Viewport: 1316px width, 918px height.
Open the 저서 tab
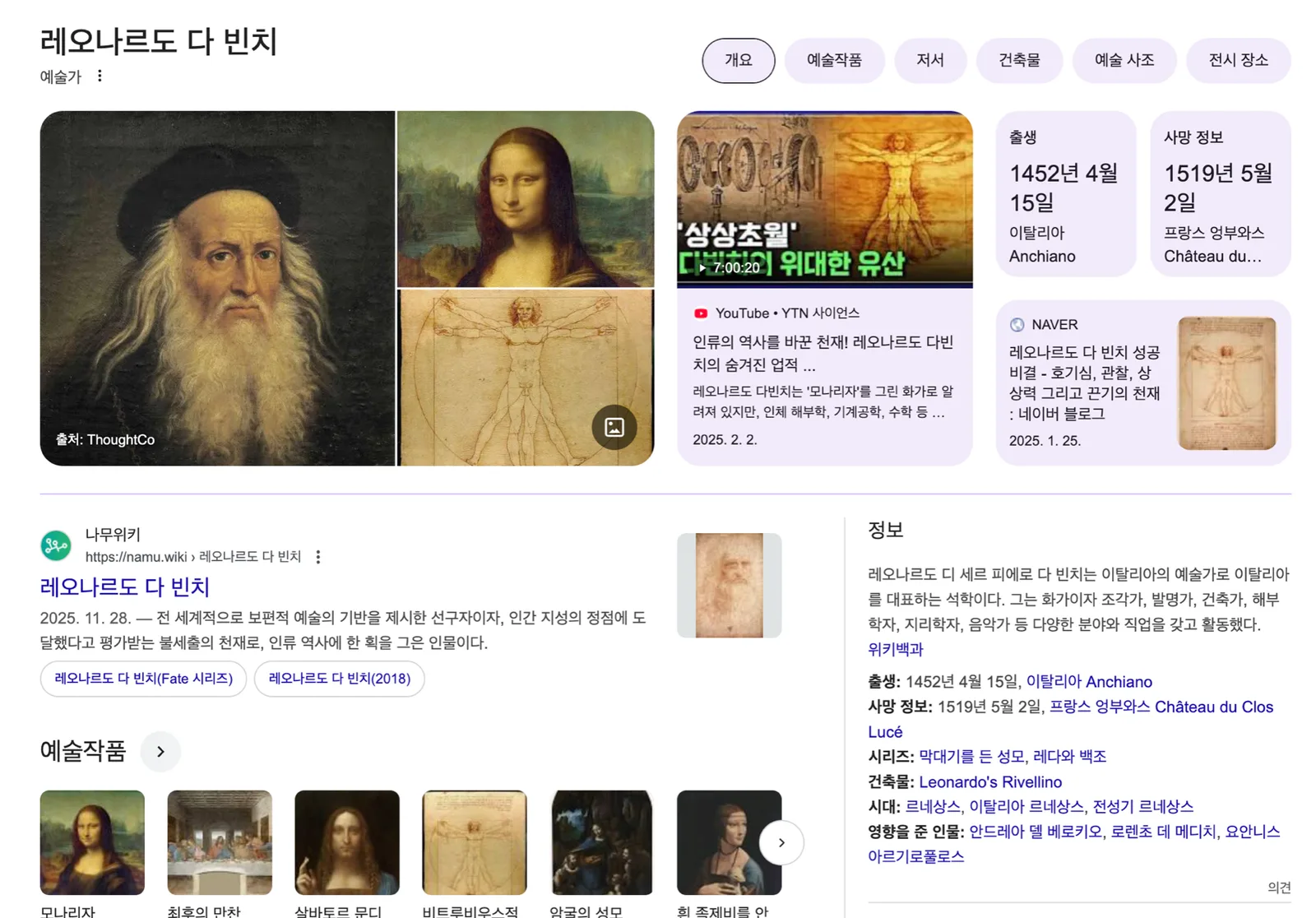930,60
